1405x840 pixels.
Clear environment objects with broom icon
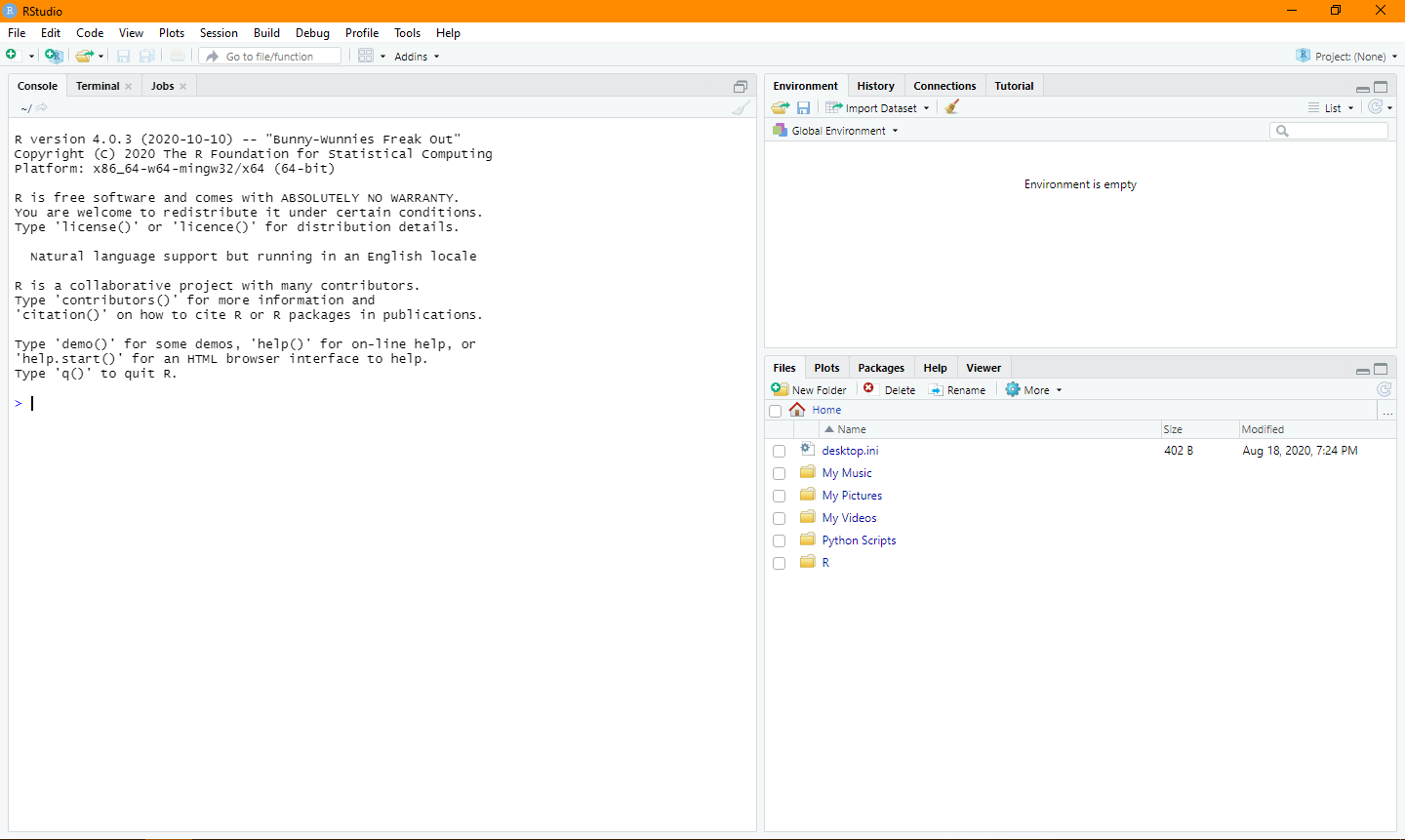pos(952,107)
